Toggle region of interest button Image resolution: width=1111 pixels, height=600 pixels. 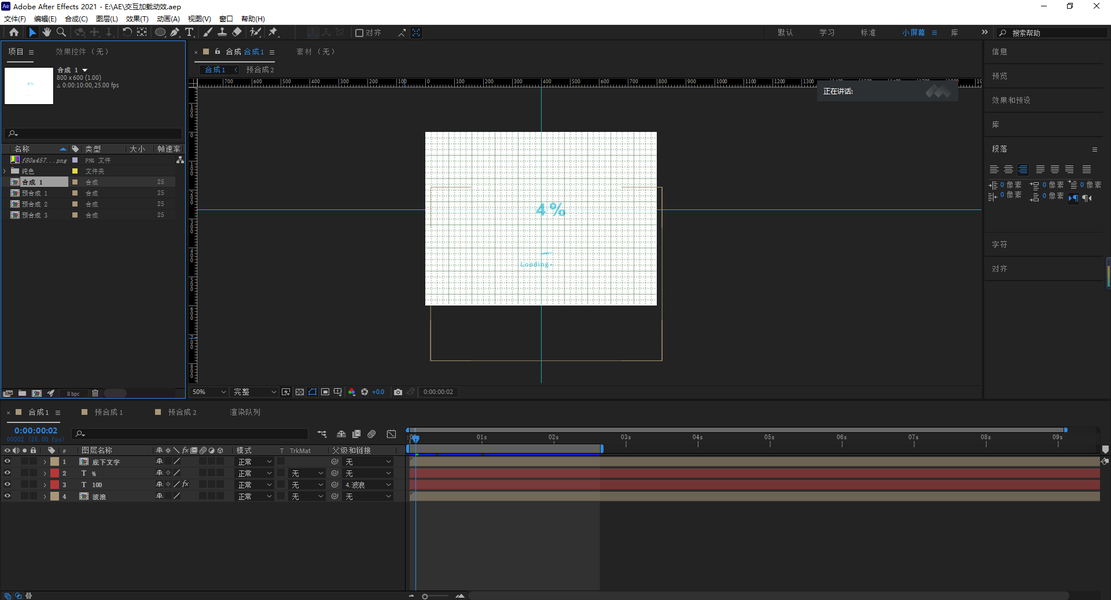point(325,392)
